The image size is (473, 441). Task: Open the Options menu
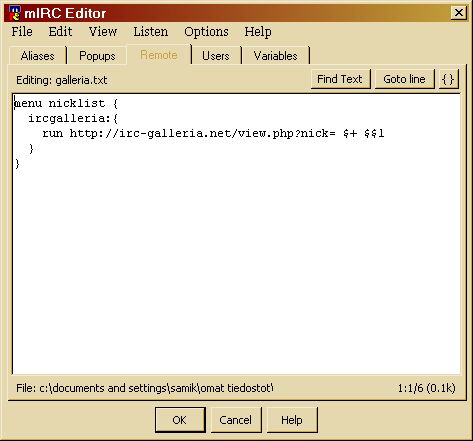tap(206, 32)
